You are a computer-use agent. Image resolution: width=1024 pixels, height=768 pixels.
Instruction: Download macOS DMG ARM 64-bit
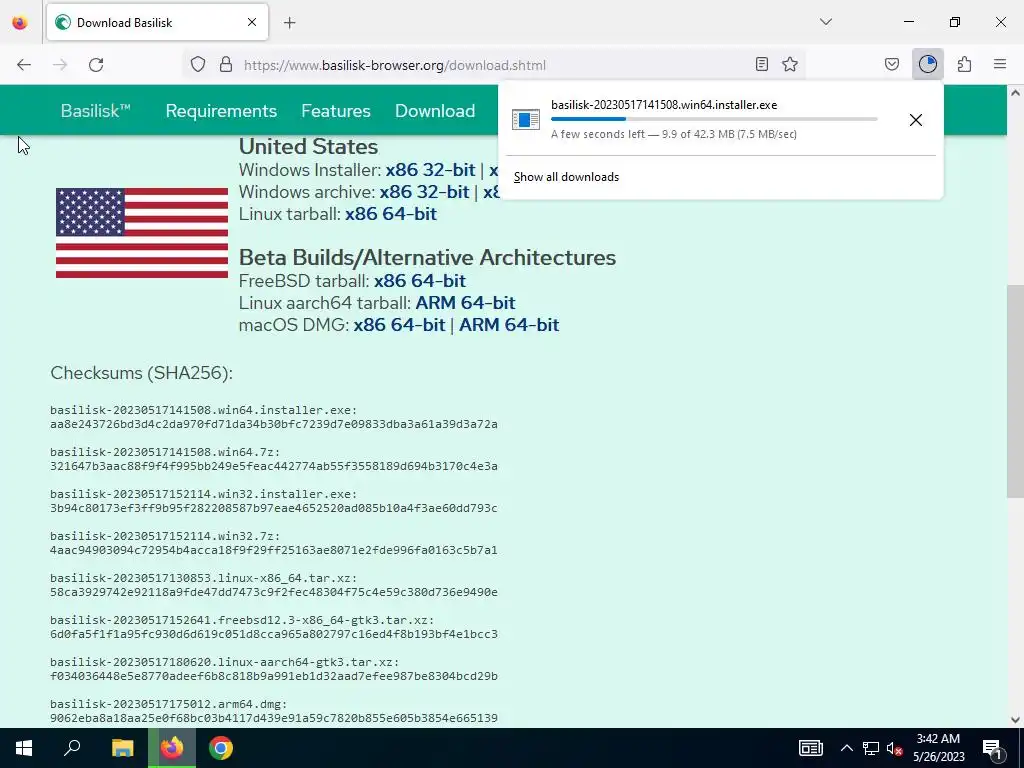[509, 325]
